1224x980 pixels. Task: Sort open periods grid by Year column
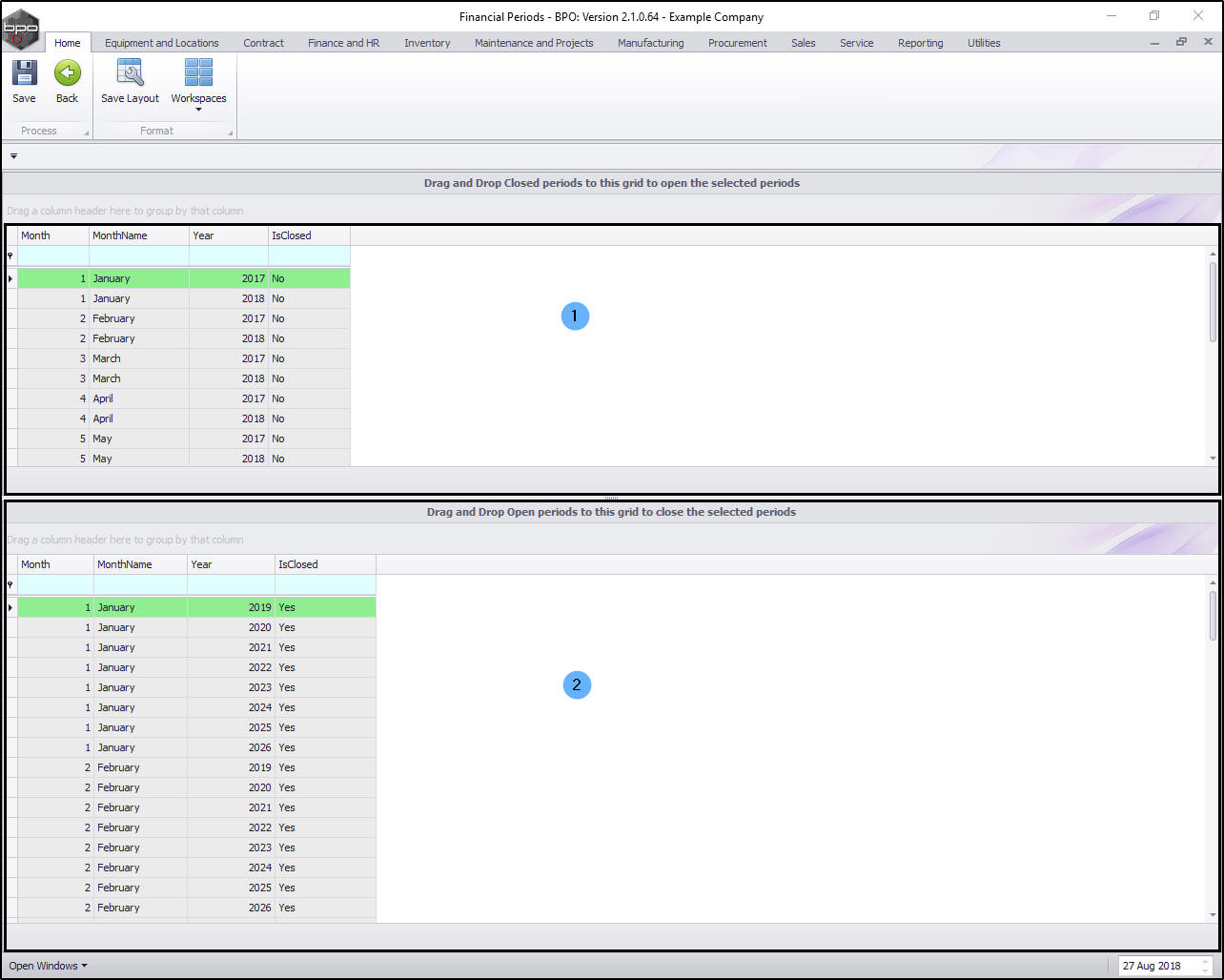229,235
